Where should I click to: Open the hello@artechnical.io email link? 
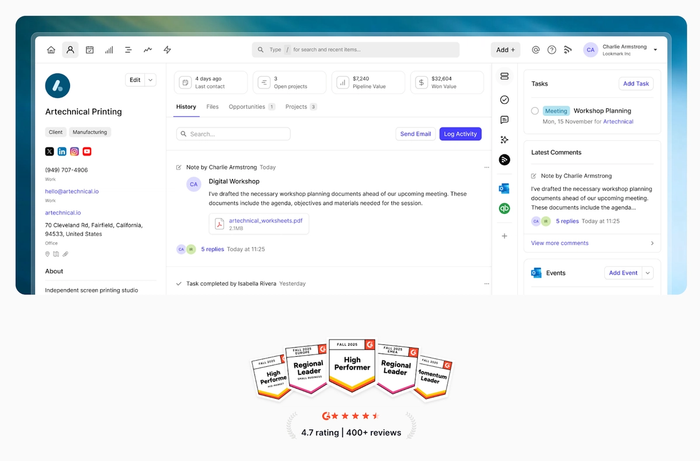pos(72,191)
